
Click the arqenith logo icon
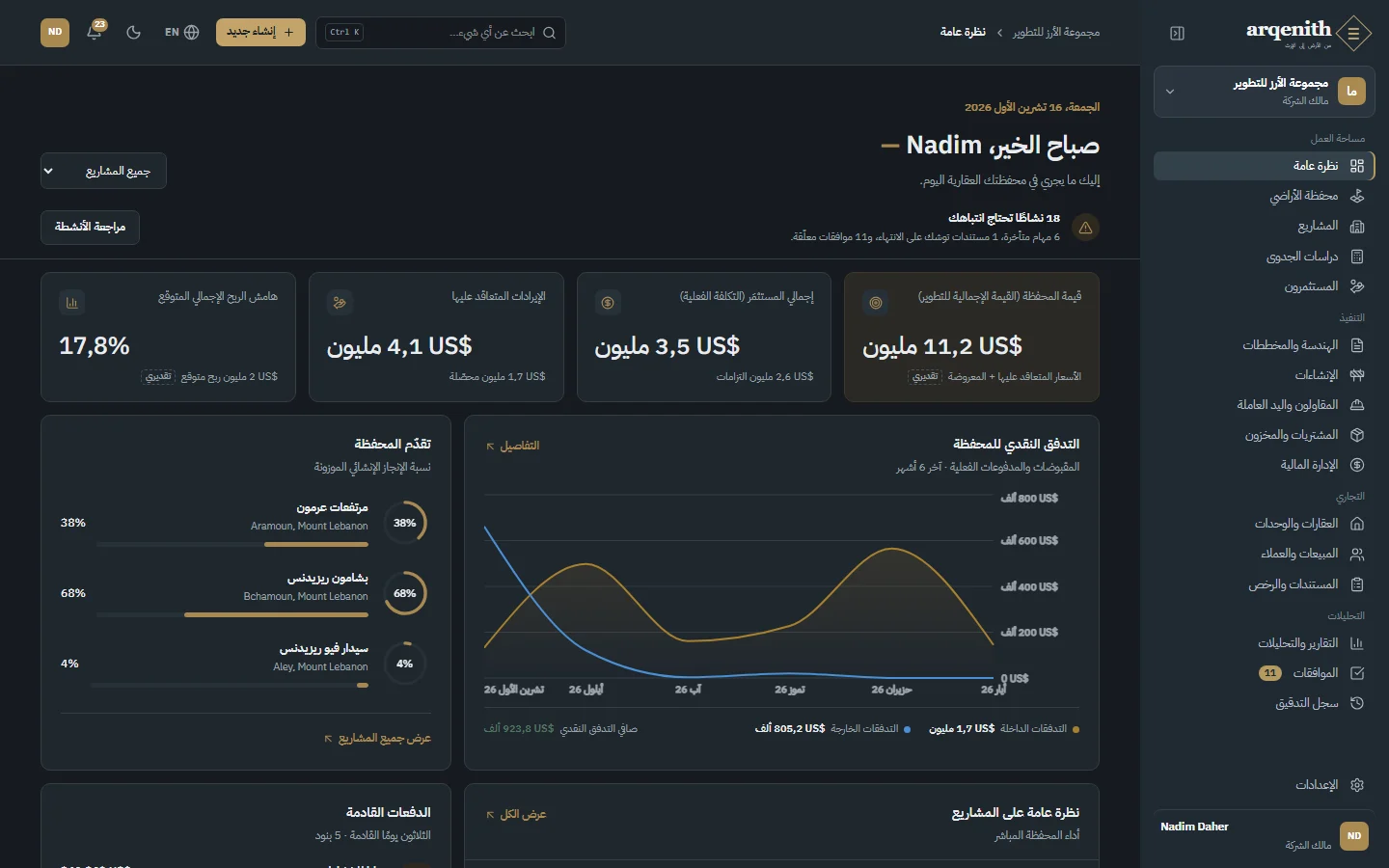pyautogui.click(x=1353, y=33)
